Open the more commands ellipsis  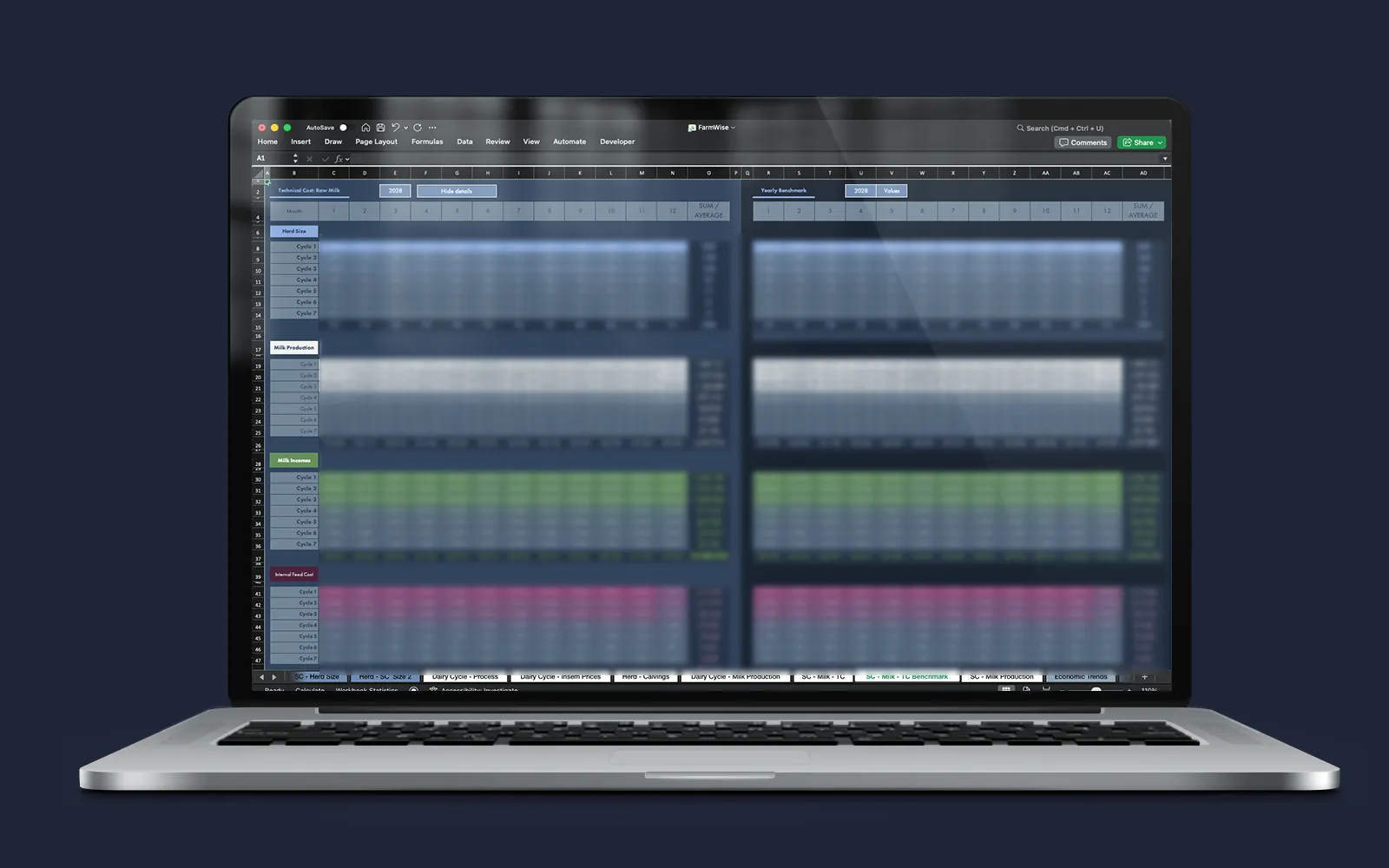(x=432, y=128)
